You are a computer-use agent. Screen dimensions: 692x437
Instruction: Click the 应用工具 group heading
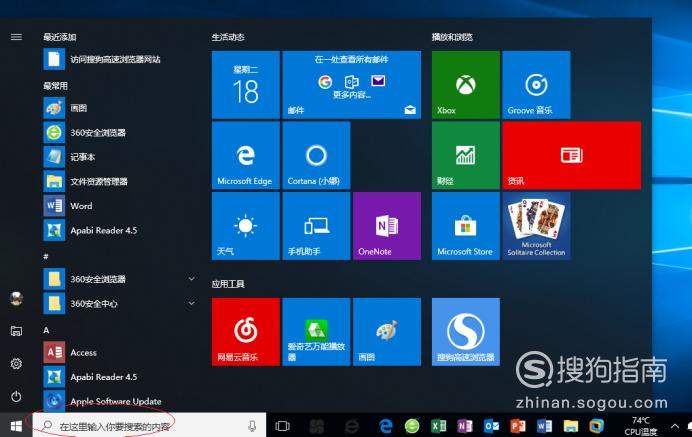[228, 284]
